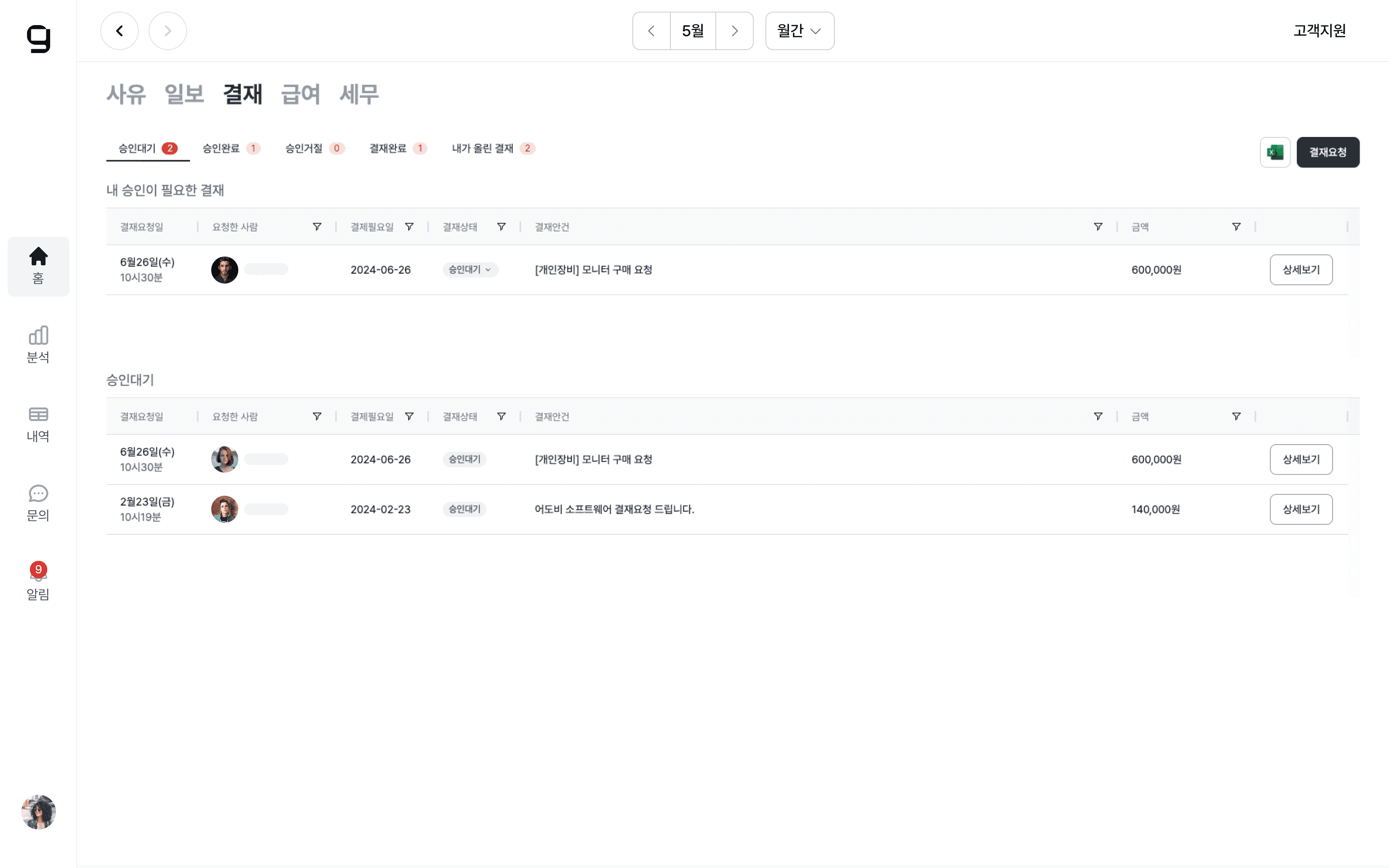Switch to the 승인완료 tab
Viewport: 1389px width, 868px height.
[x=231, y=149]
